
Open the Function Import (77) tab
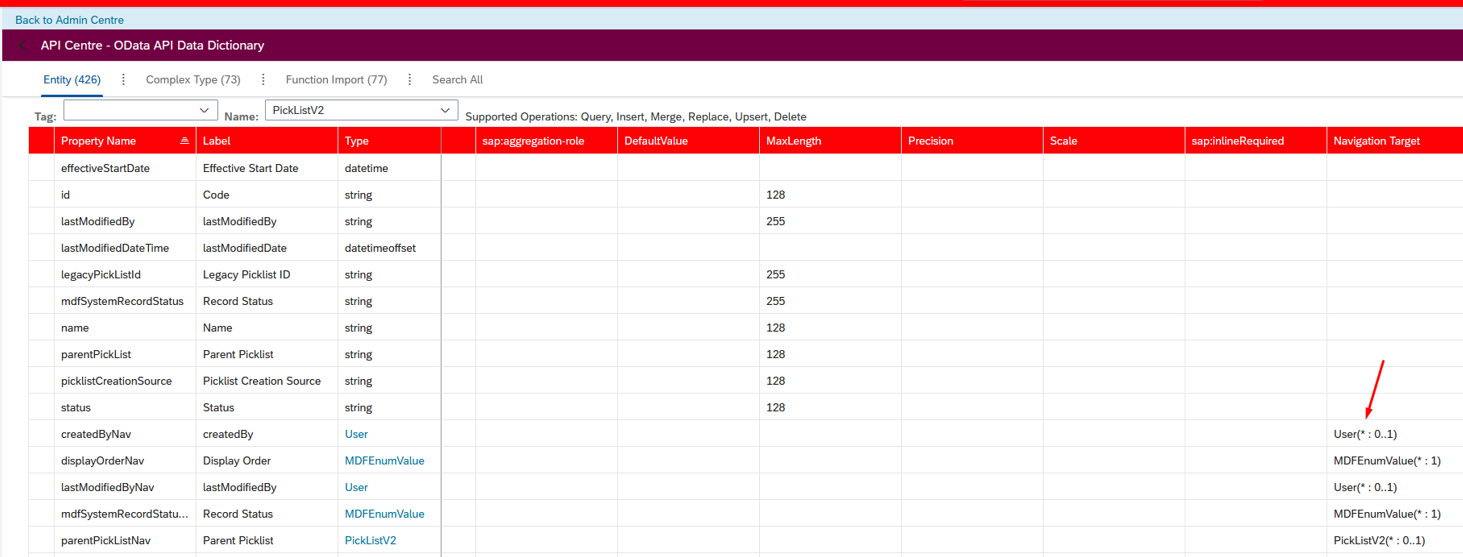(x=336, y=80)
